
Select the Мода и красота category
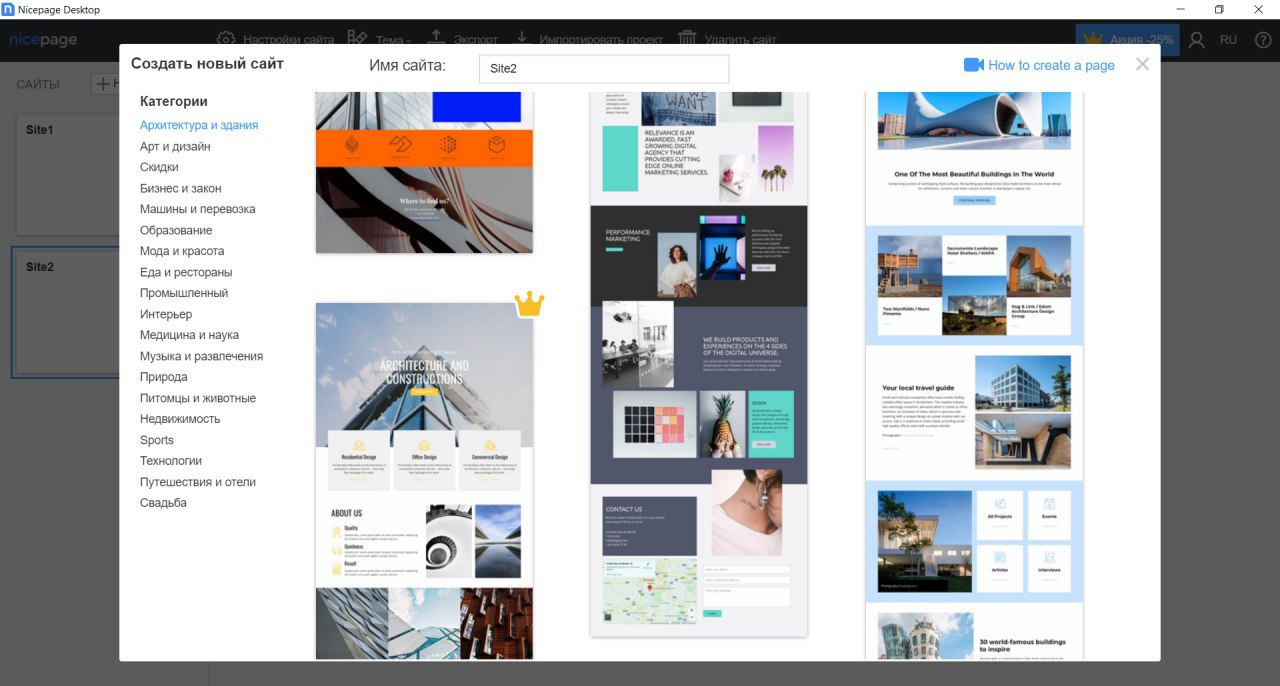point(182,251)
